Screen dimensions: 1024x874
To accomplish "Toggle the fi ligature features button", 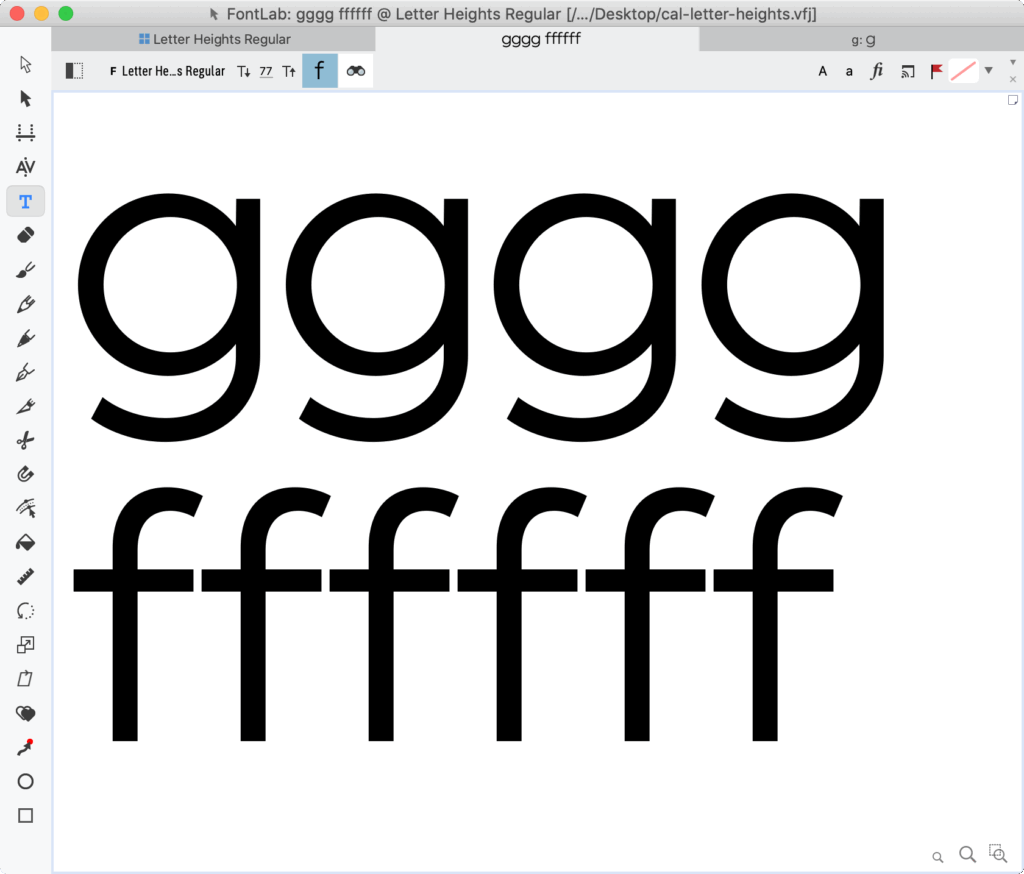I will point(877,71).
